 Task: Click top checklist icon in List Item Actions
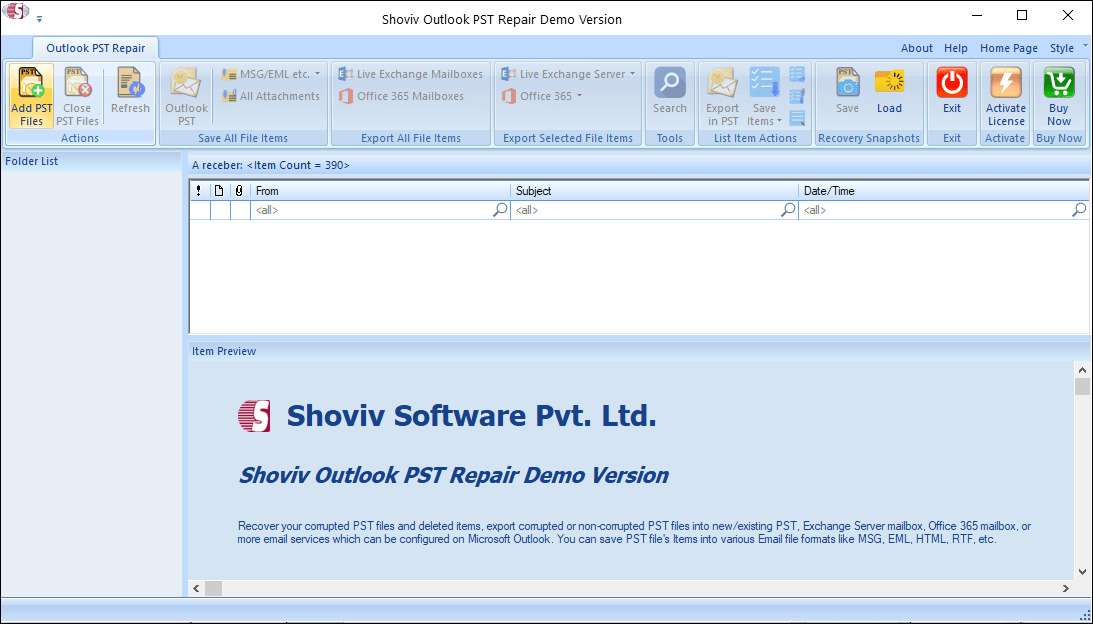coord(797,74)
